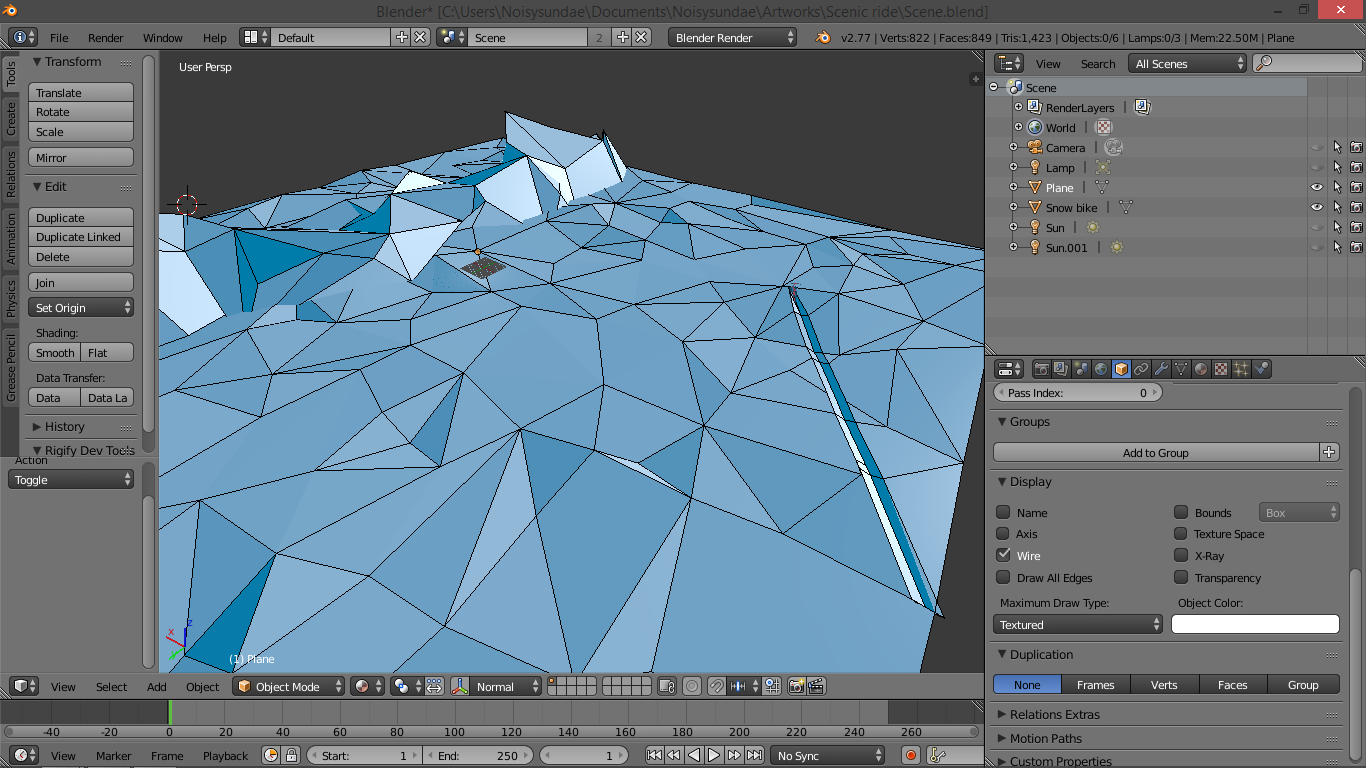Toggle visibility eye for Snow bike object
This screenshot has height=768, width=1366.
(x=1317, y=207)
